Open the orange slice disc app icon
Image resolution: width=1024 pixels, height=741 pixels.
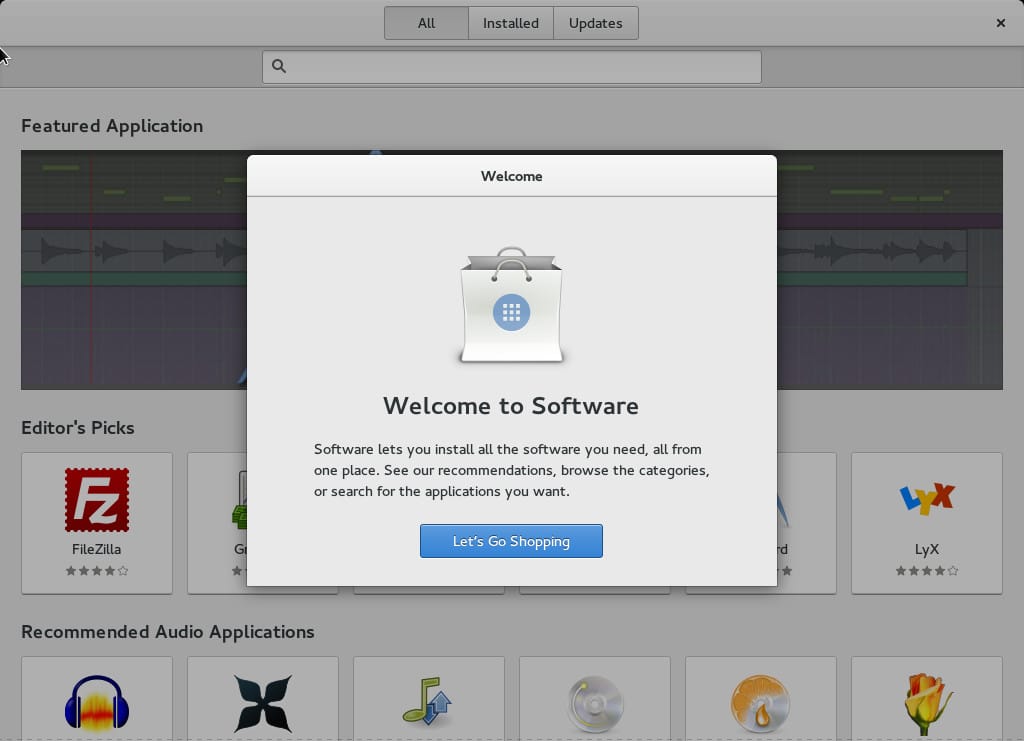tap(760, 704)
